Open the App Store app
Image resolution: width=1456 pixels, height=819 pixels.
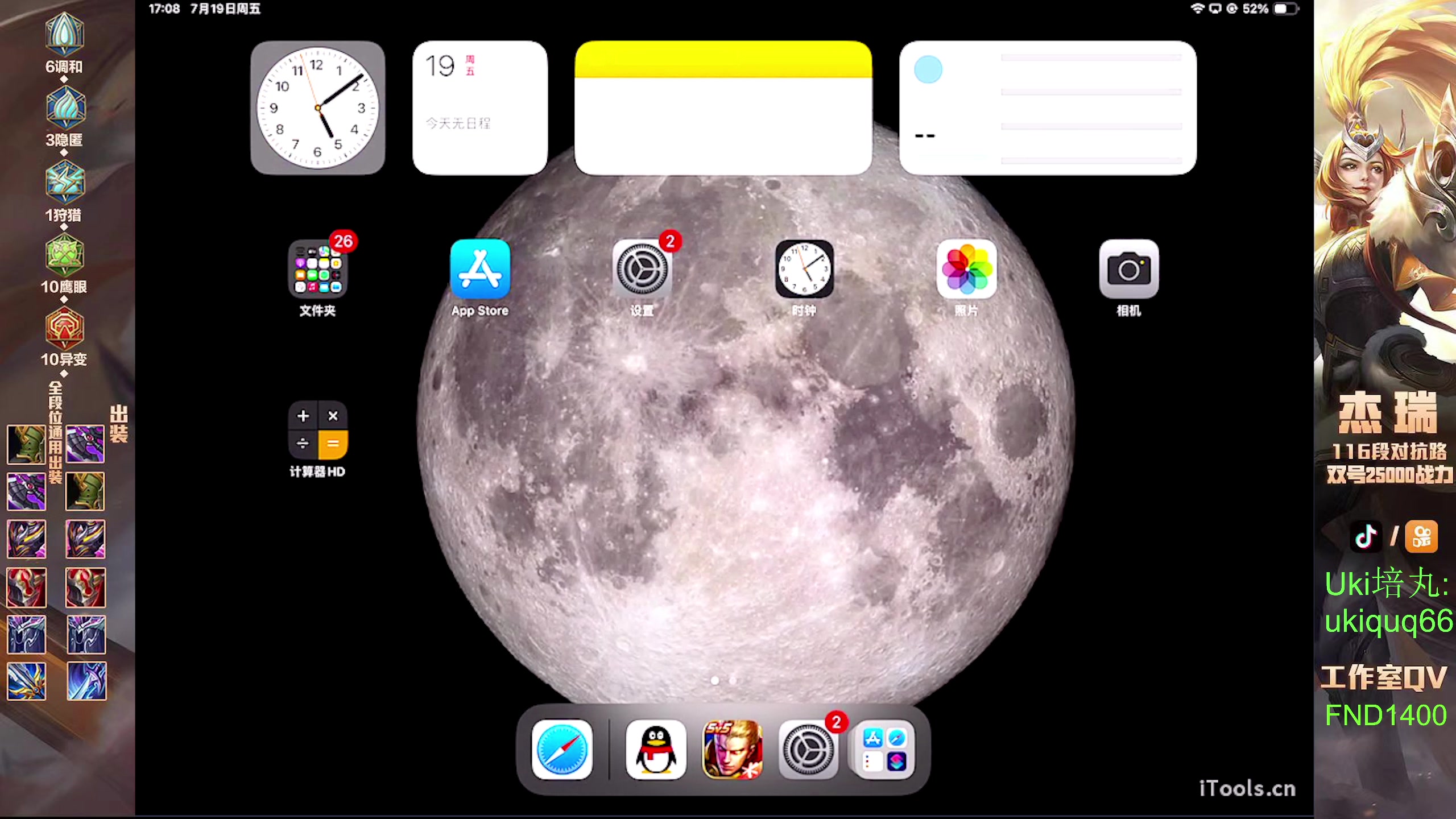tap(479, 269)
